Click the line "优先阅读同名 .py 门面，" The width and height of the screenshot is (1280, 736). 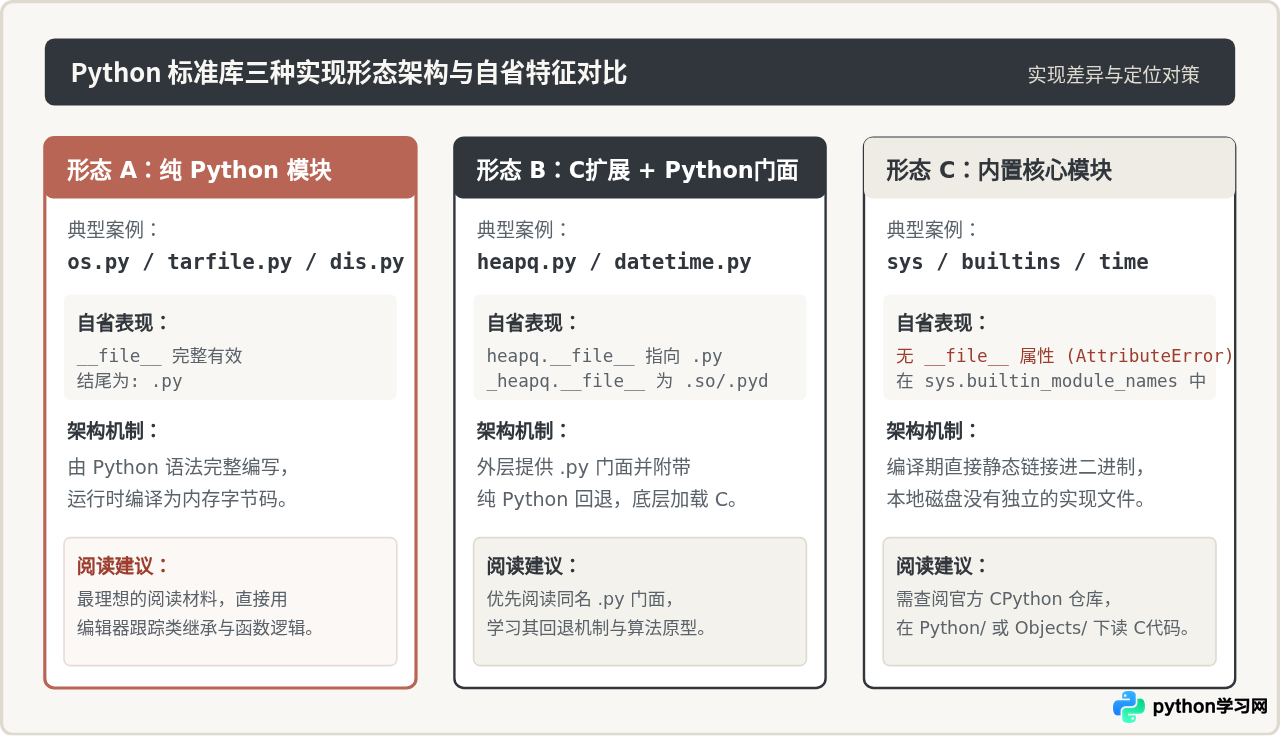[x=581, y=599]
